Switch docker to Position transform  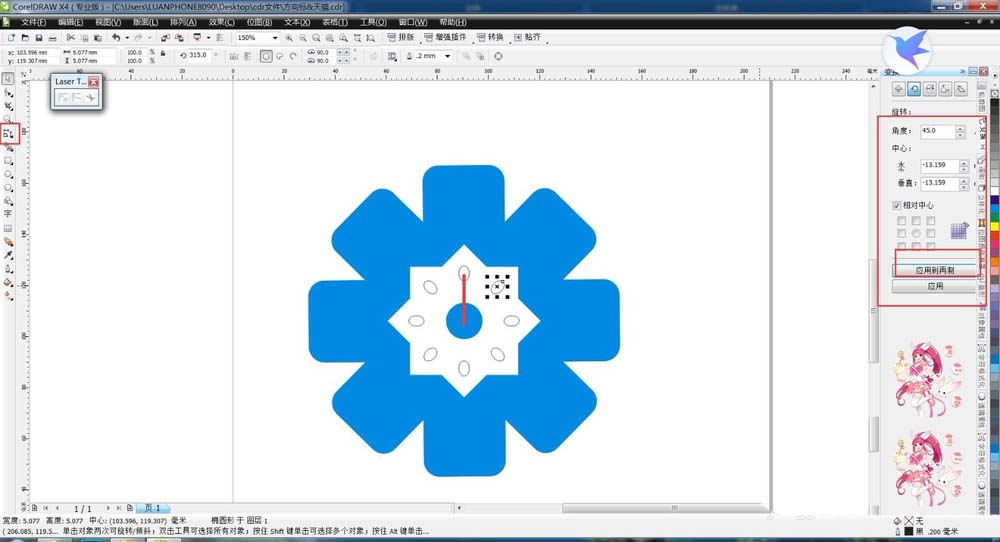898,89
